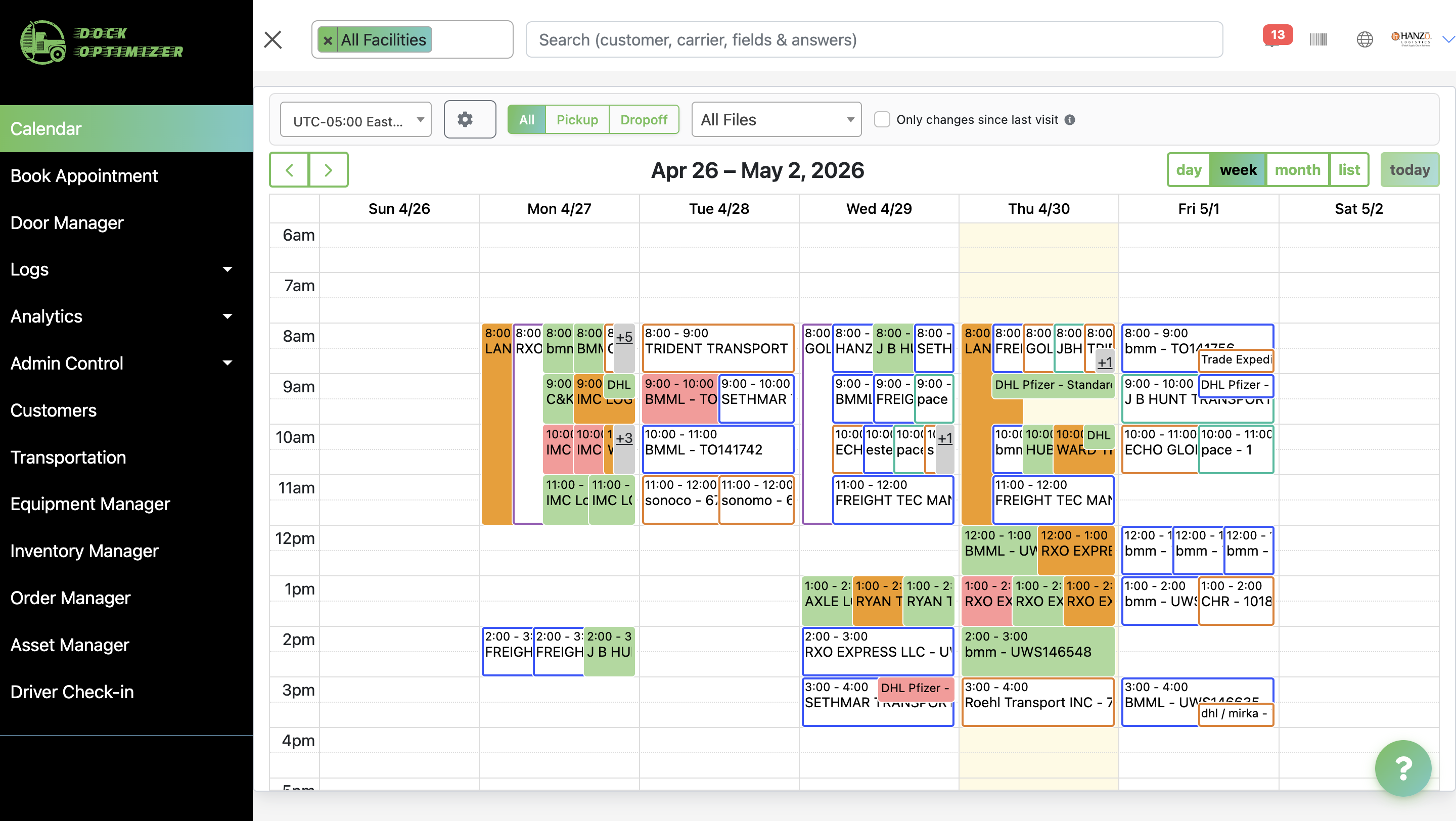Switch to week view

coord(1238,170)
